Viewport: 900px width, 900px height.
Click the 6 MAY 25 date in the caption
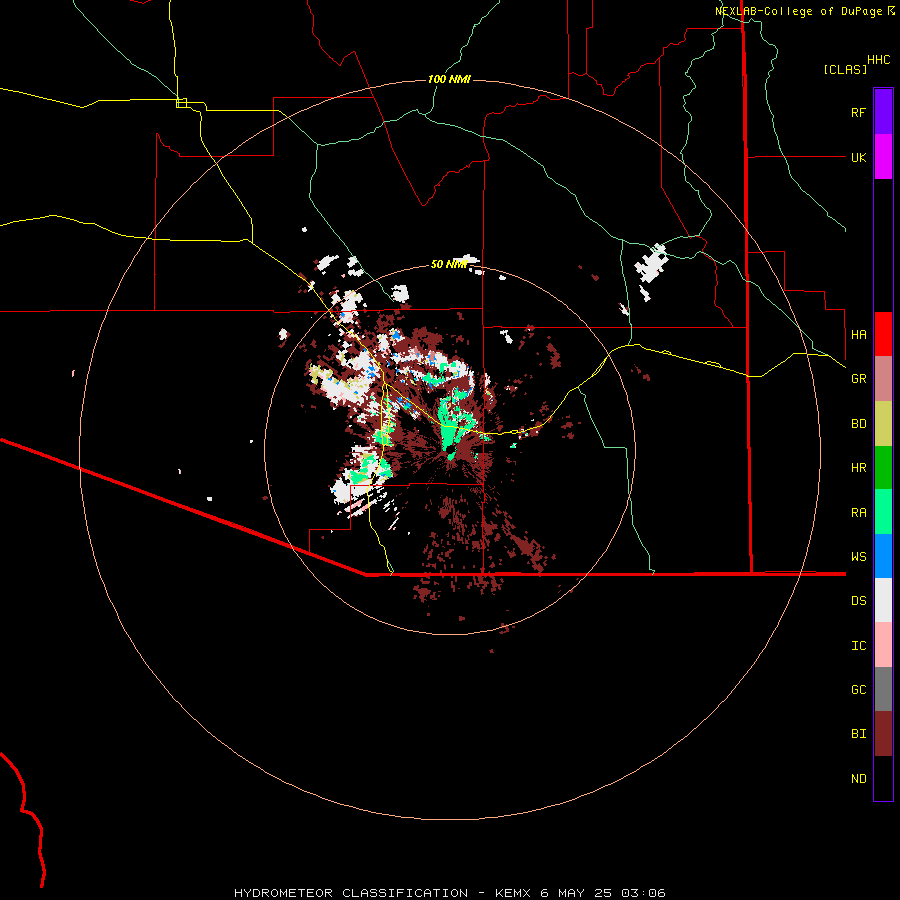pyautogui.click(x=575, y=893)
